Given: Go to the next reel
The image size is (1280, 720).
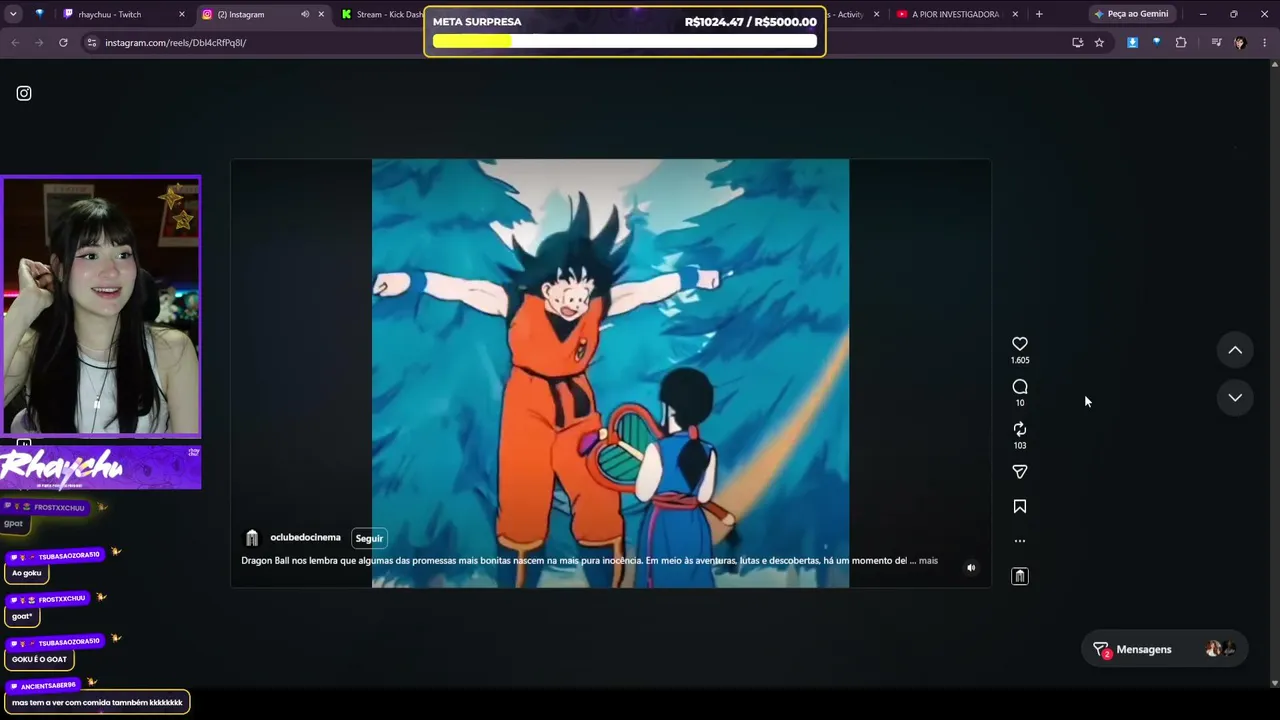Looking at the screenshot, I should tap(1235, 398).
